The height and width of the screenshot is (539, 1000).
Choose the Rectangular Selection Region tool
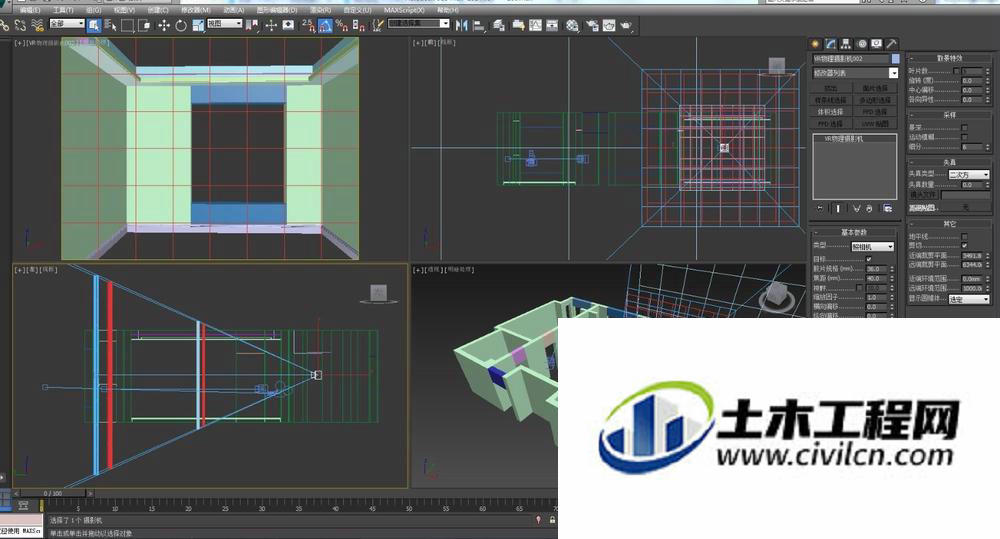[128, 25]
